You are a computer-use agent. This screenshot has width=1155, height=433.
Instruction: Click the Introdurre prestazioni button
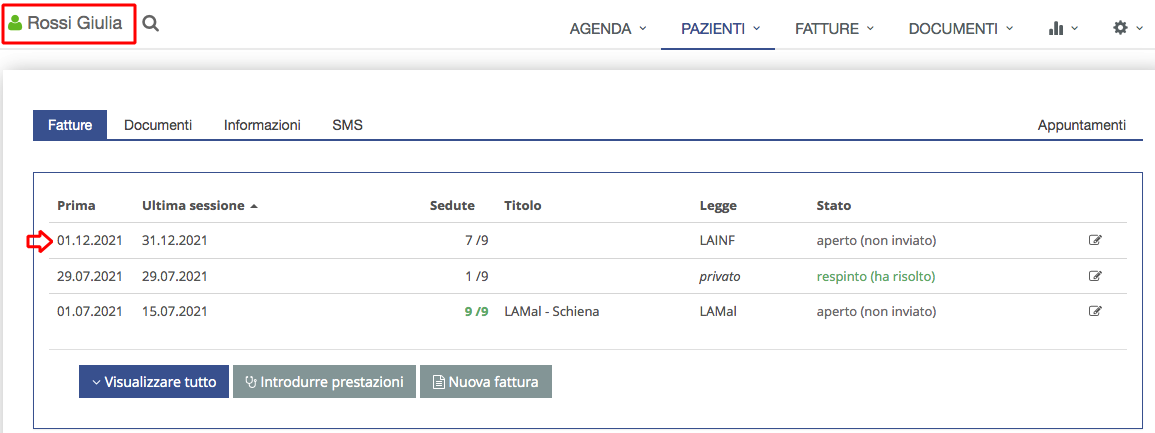pos(324,382)
